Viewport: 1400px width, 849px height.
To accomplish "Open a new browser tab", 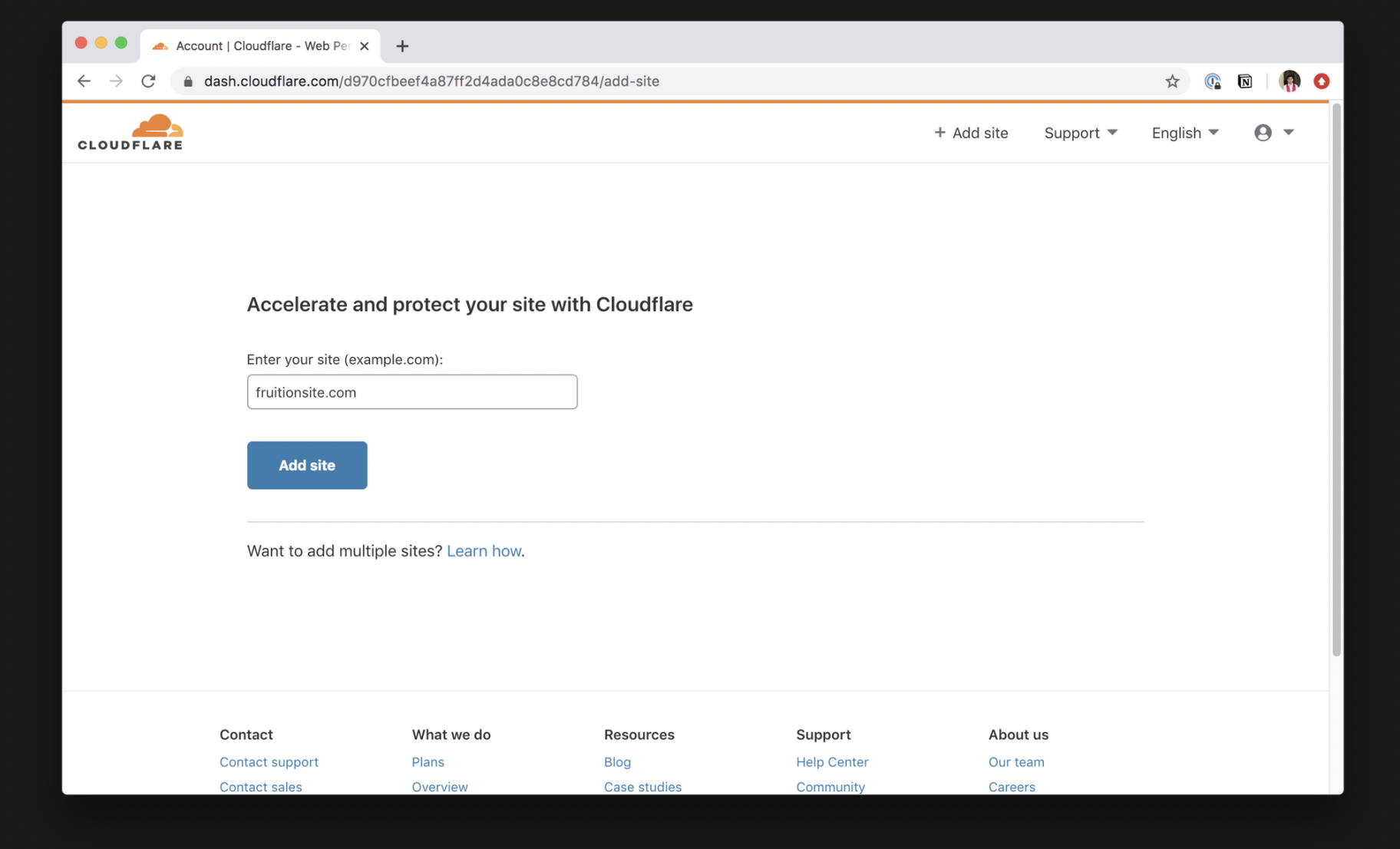I will [402, 46].
